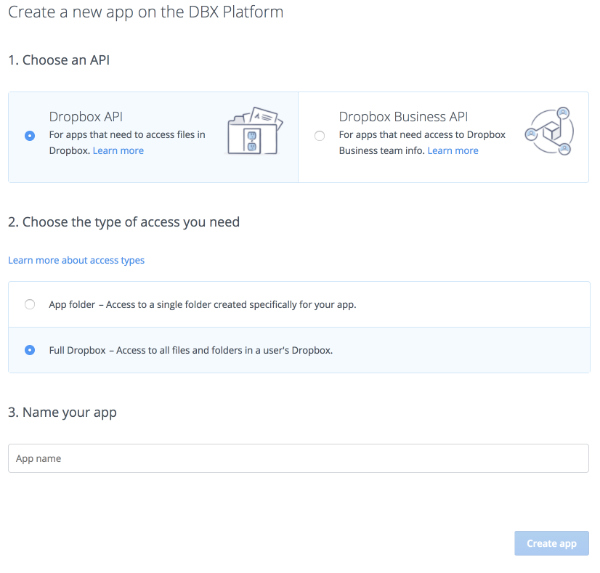Click the page title 'Create a new app'
Image resolution: width=600 pixels, height=573 pixels.
(x=146, y=12)
